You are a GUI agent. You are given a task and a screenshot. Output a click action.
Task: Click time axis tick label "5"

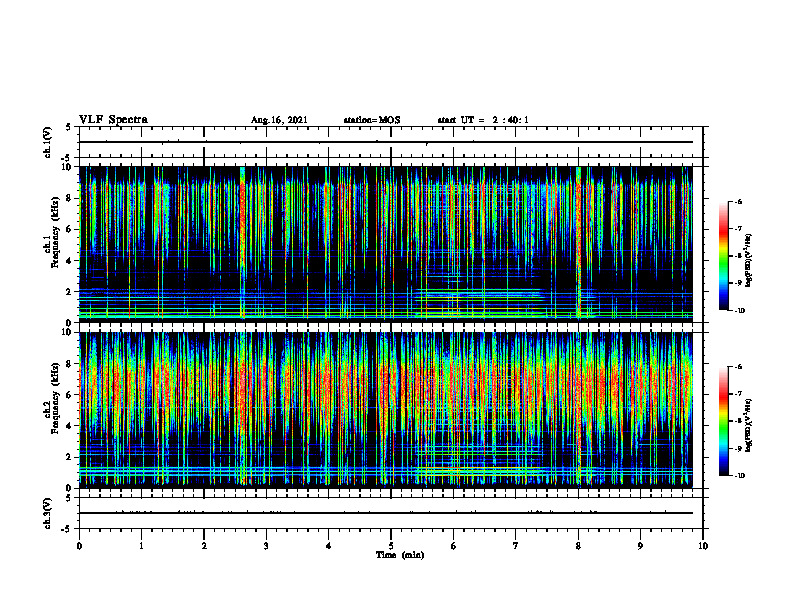pos(391,546)
